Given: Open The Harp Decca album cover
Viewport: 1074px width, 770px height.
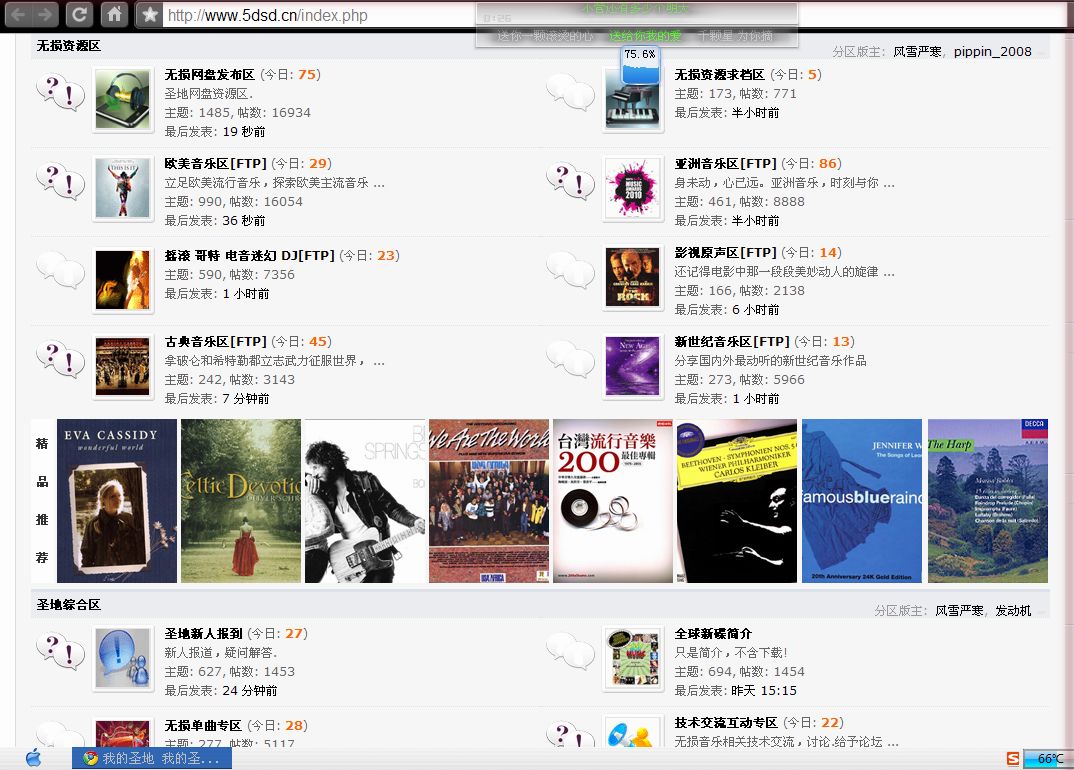Looking at the screenshot, I should pos(988,501).
